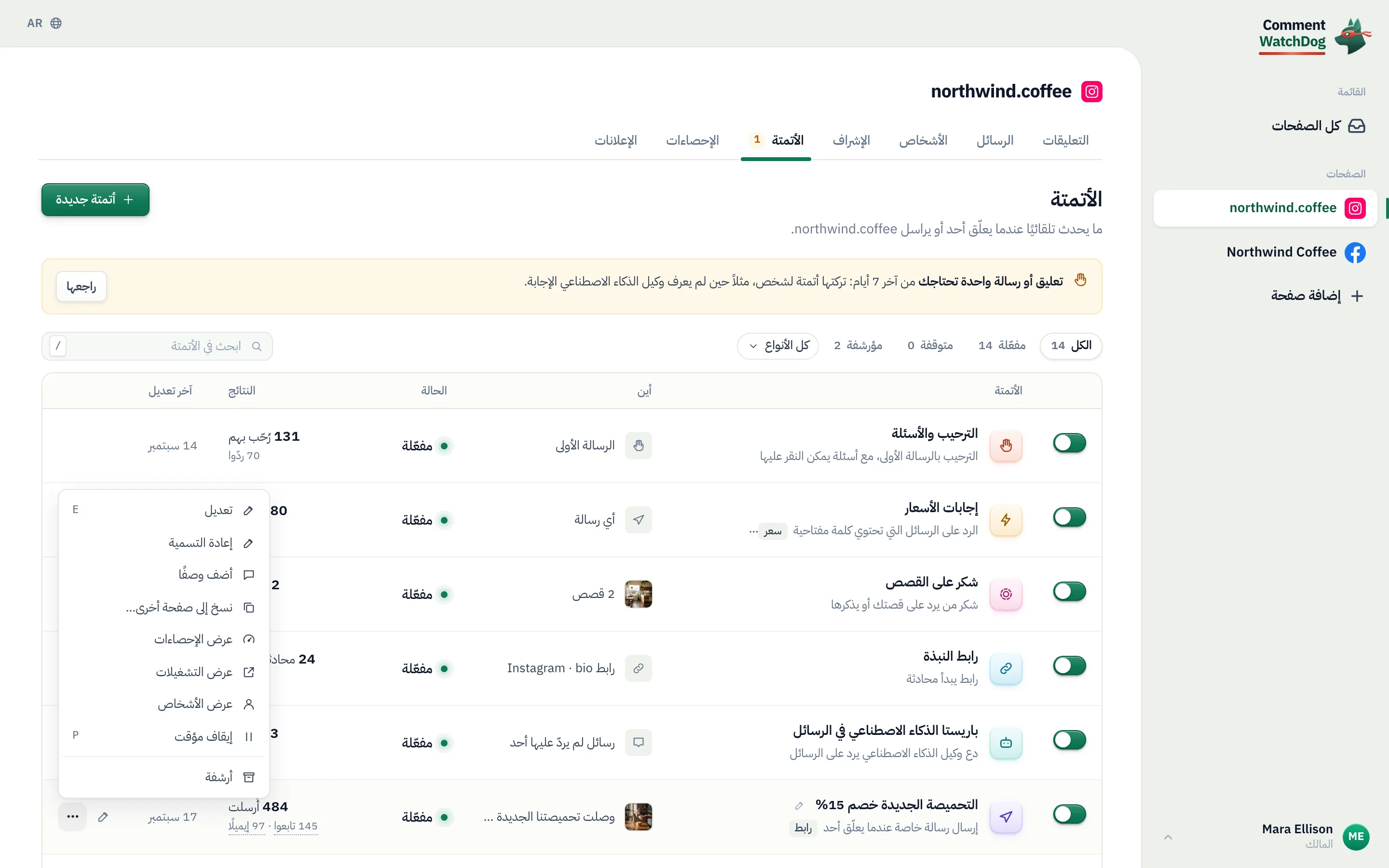Click the سعر keyword tag
This screenshot has width=1389, height=868.
[x=773, y=531]
